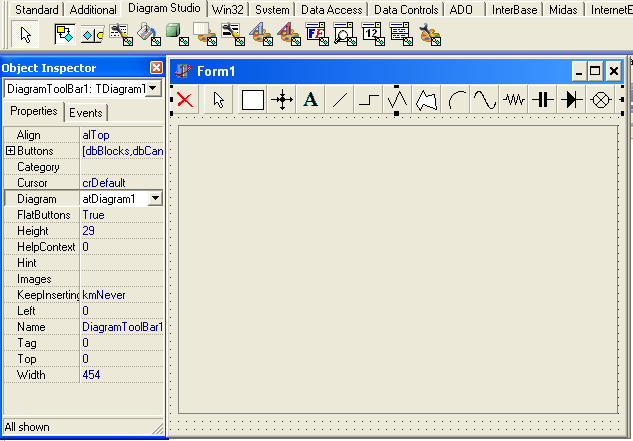Image resolution: width=633 pixels, height=441 pixels.
Task: Select the Category property row
Action: (83, 167)
